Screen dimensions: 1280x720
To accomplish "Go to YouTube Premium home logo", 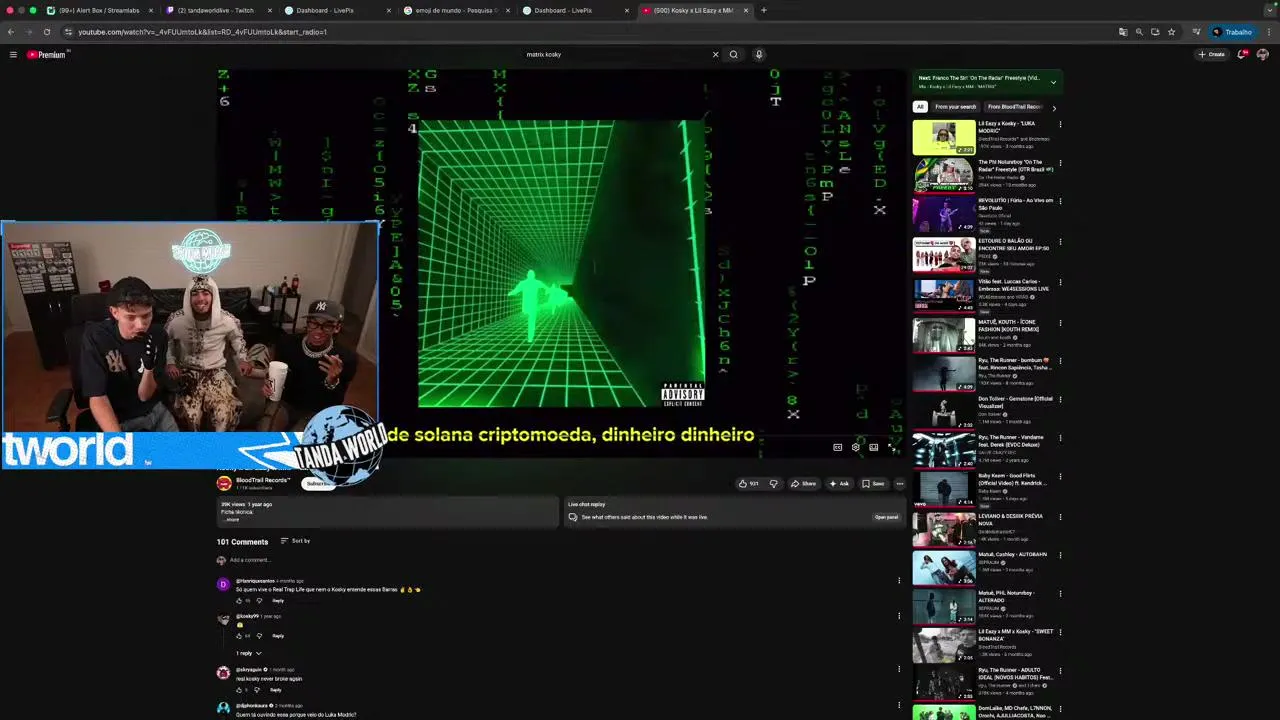I will tap(46, 55).
